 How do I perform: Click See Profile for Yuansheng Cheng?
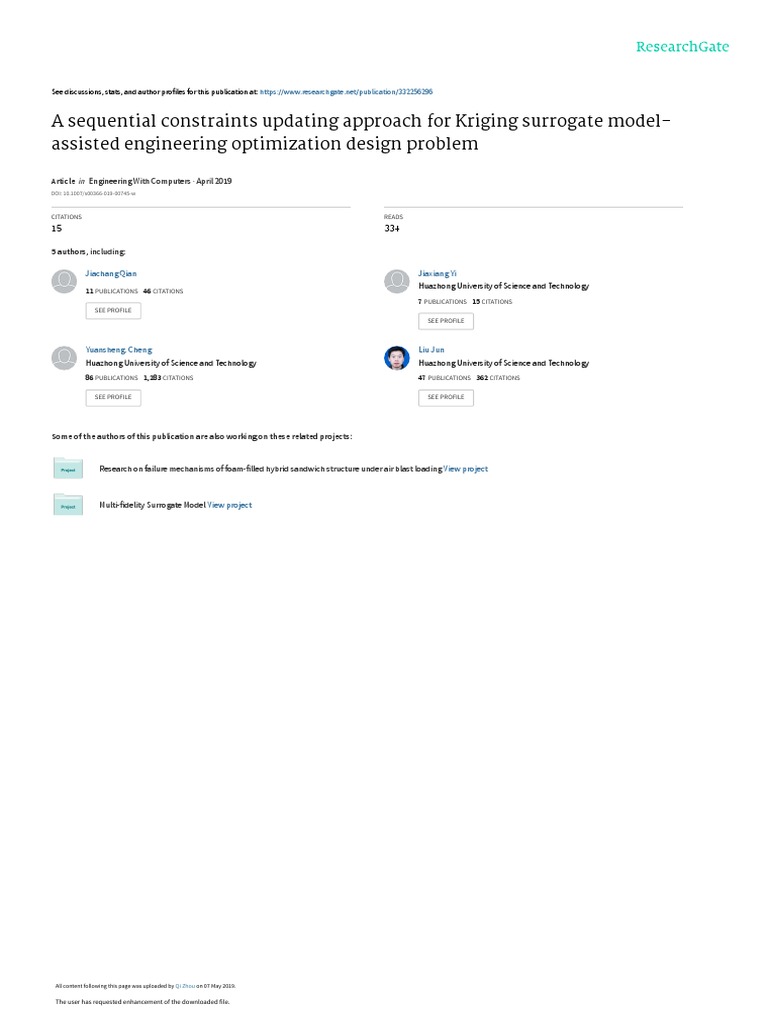pyautogui.click(x=113, y=397)
